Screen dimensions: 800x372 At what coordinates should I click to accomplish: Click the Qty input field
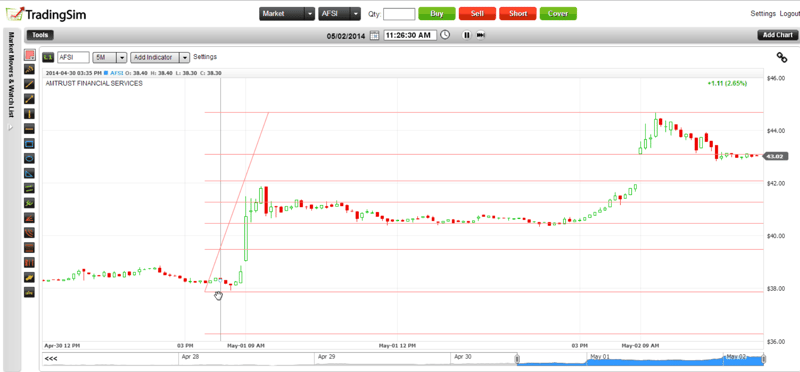click(x=399, y=14)
